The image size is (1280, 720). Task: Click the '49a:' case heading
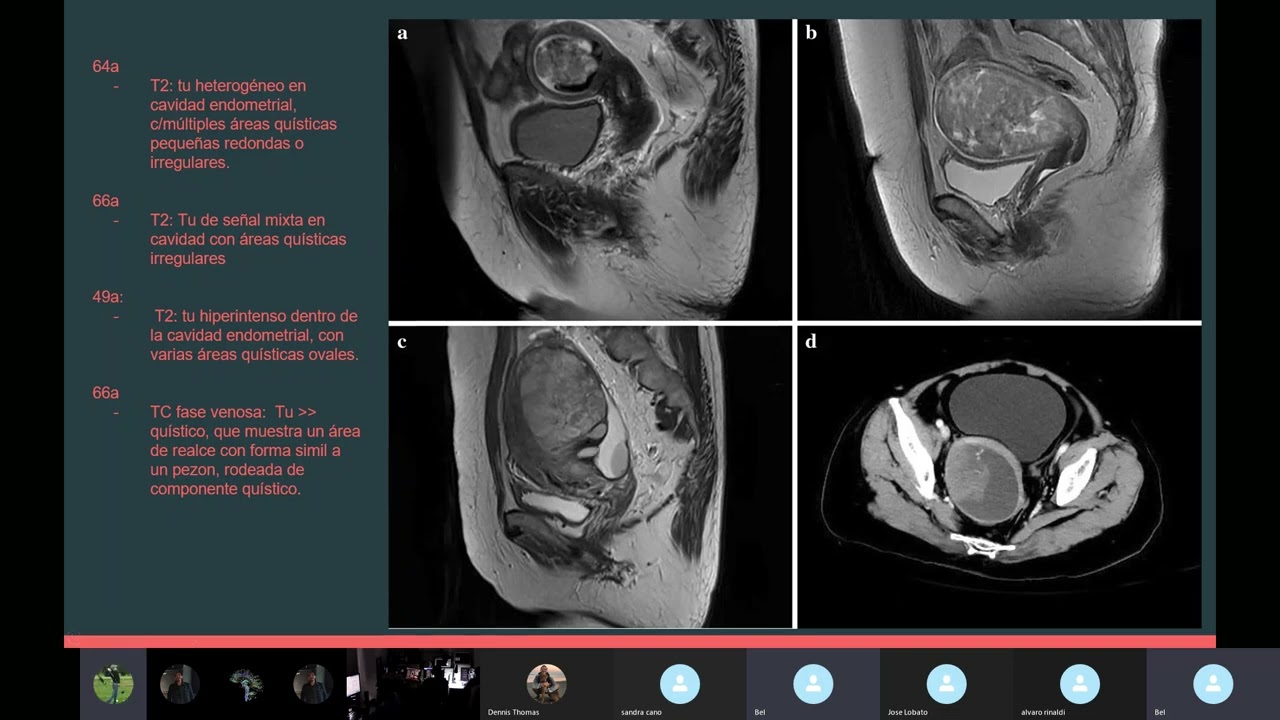[107, 297]
